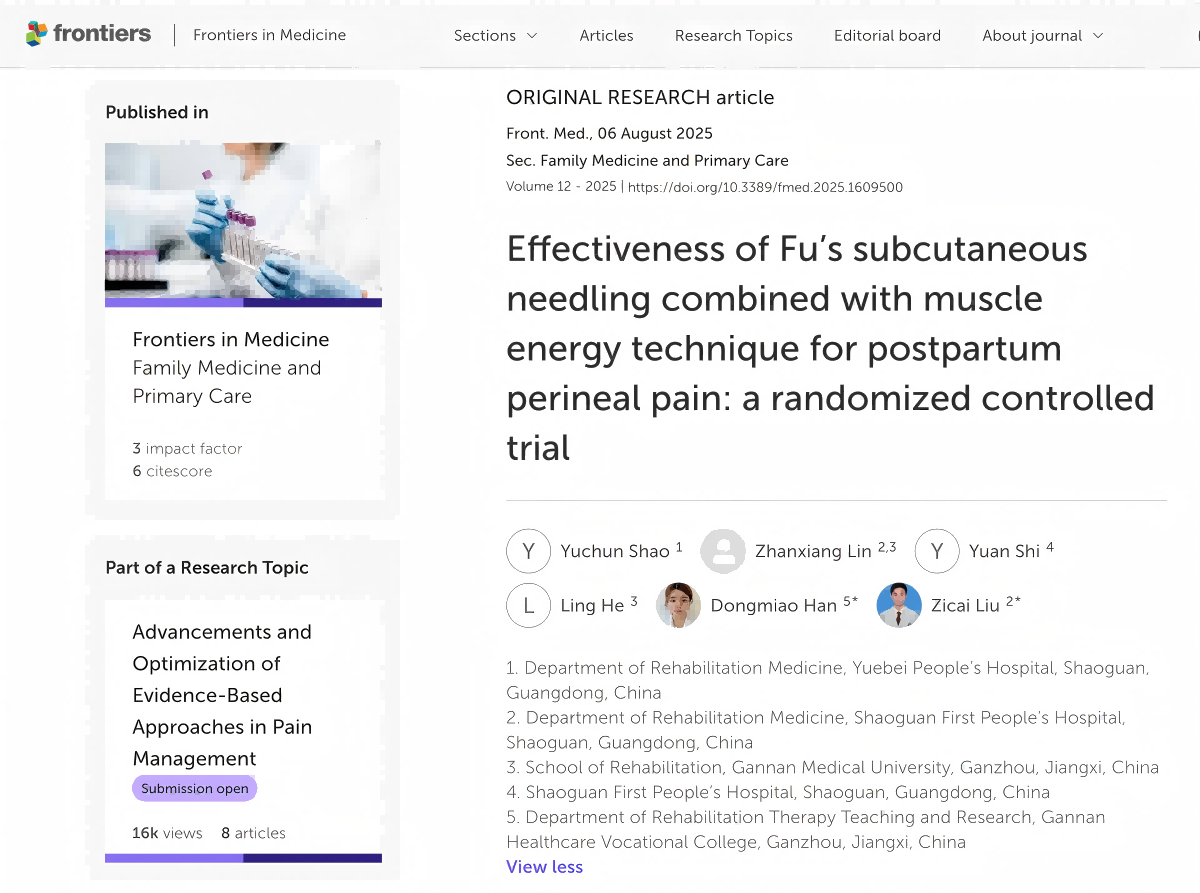Click the Frontiers in Medicine header link

coord(269,35)
